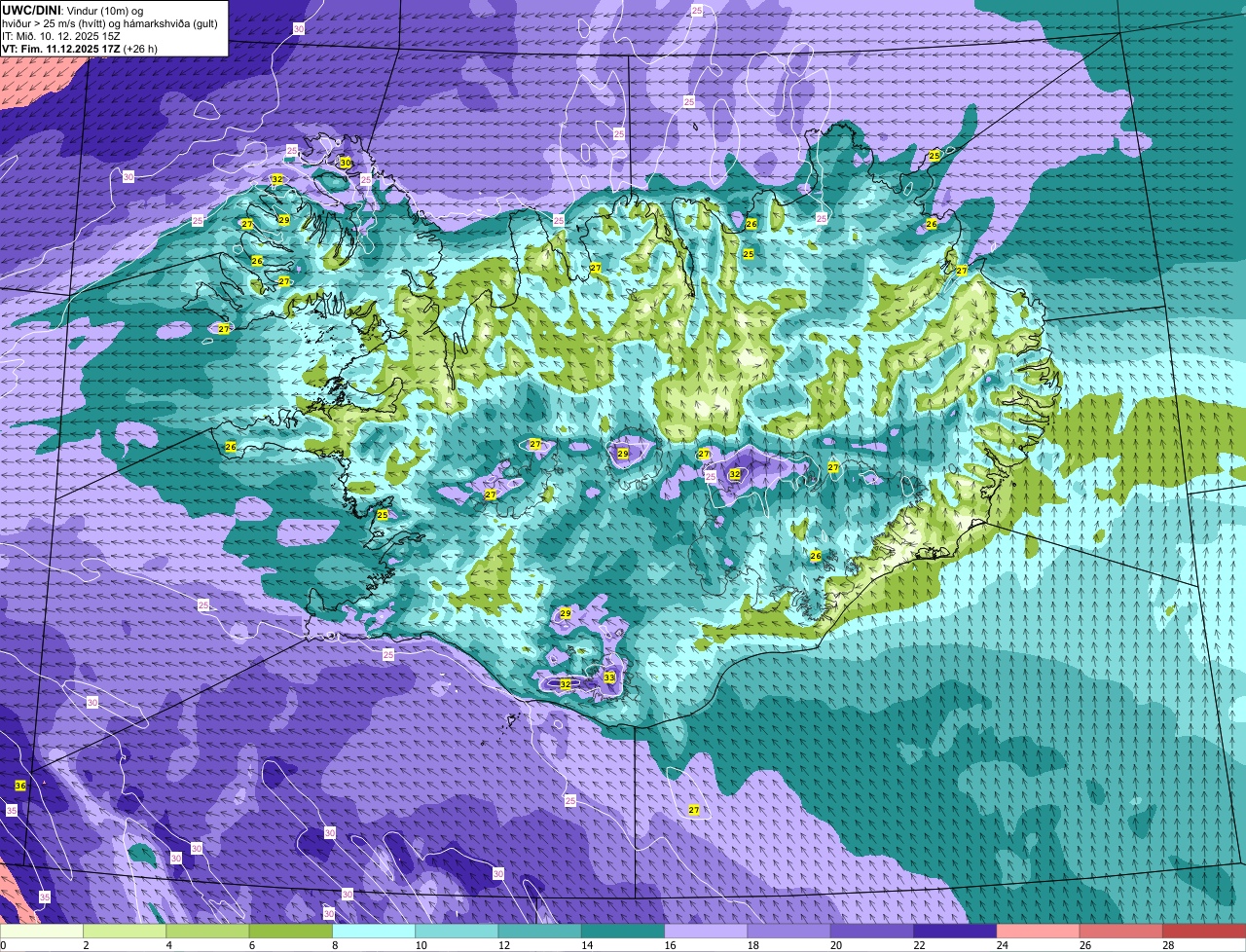Screen dimensions: 1246x952
Task: Select legend swatch between 12 and 14
Action: coord(539,932)
